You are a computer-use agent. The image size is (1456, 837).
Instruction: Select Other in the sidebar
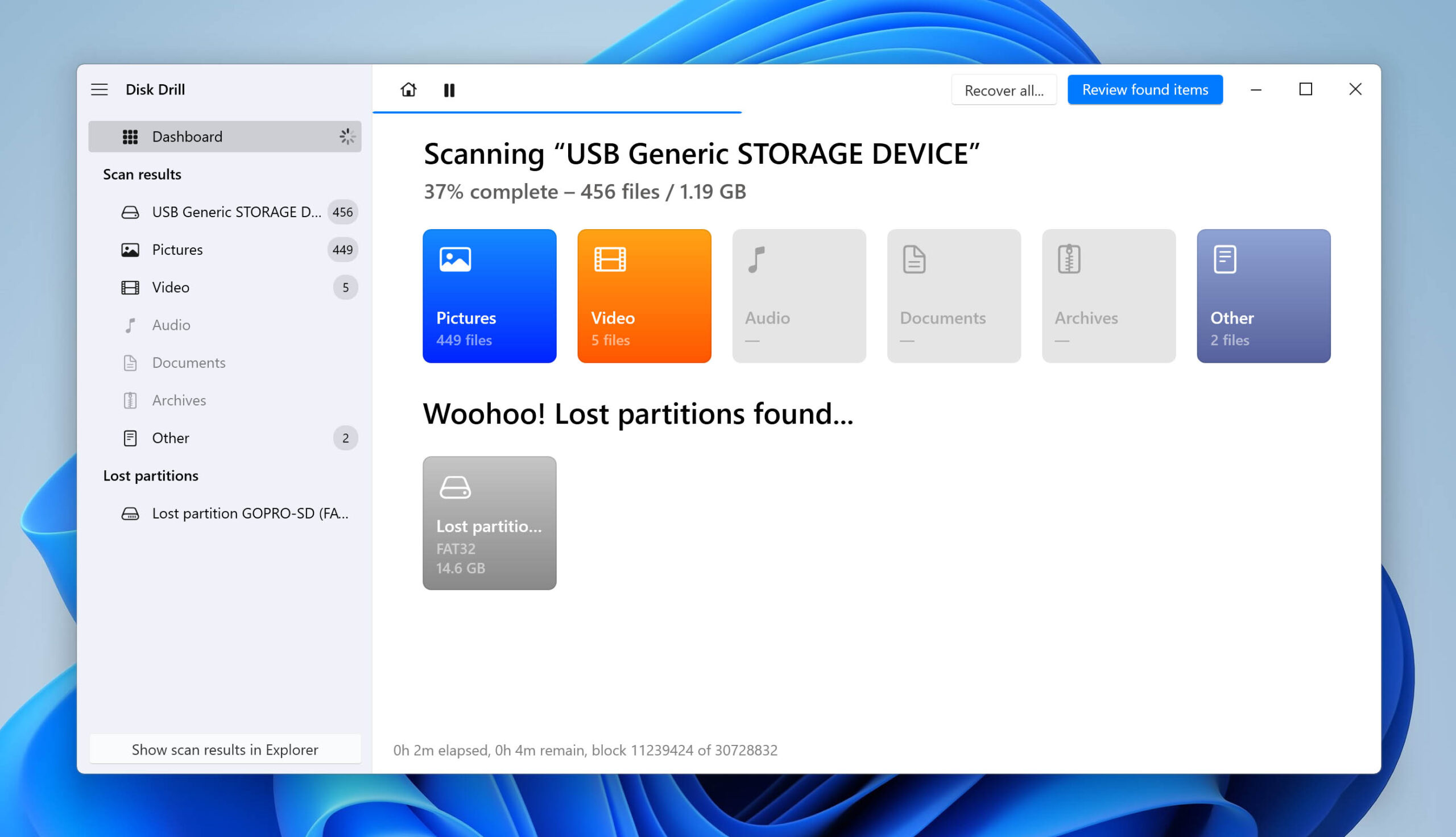tap(225, 438)
